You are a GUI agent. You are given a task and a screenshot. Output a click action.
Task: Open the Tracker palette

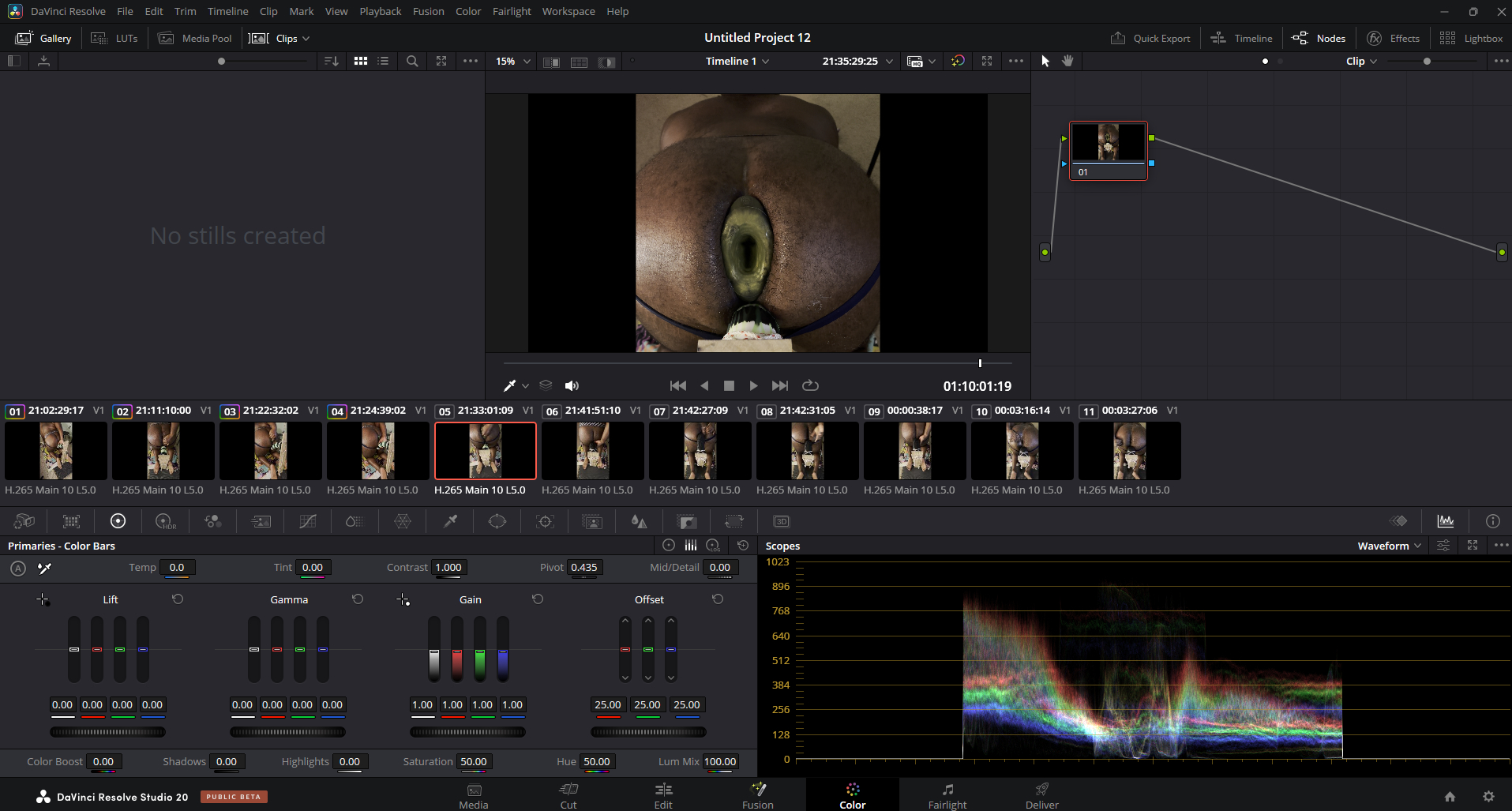tap(545, 521)
